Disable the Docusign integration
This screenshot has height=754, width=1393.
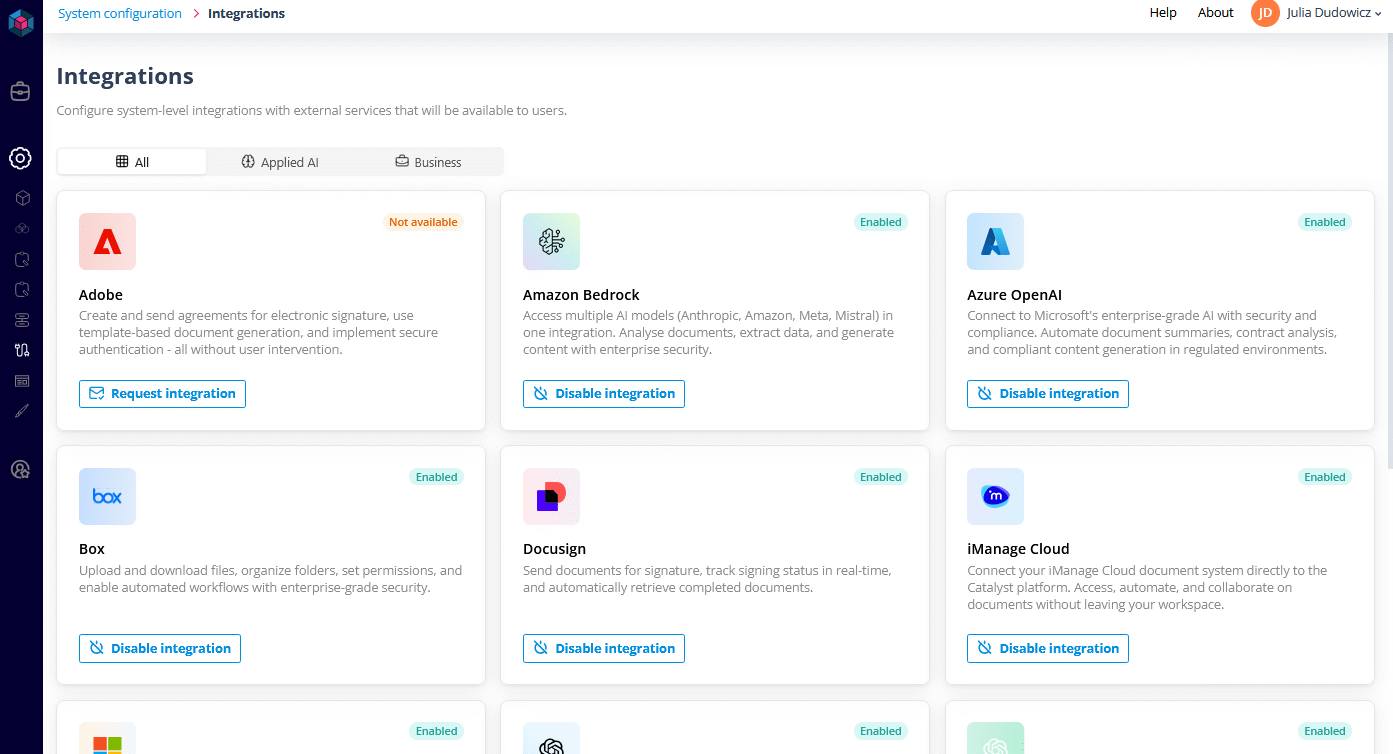click(x=604, y=648)
